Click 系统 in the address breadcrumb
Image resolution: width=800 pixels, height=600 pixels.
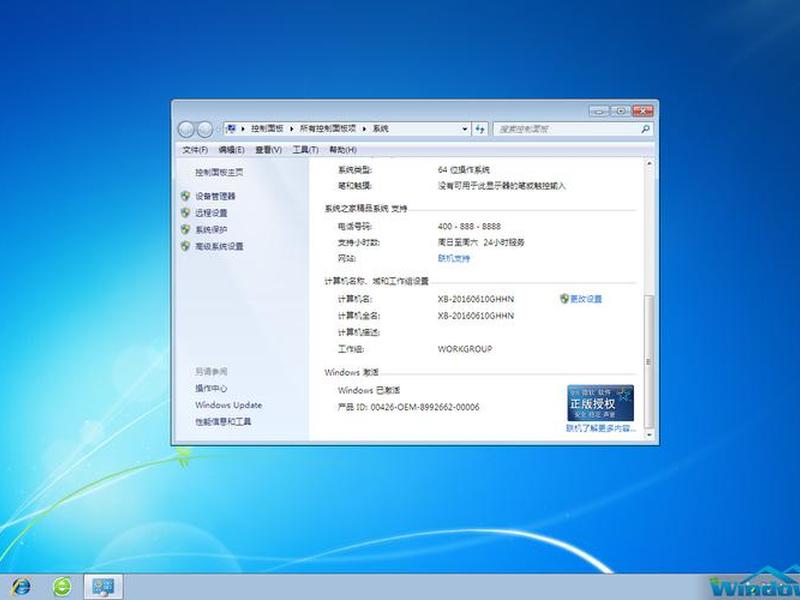[x=381, y=129]
